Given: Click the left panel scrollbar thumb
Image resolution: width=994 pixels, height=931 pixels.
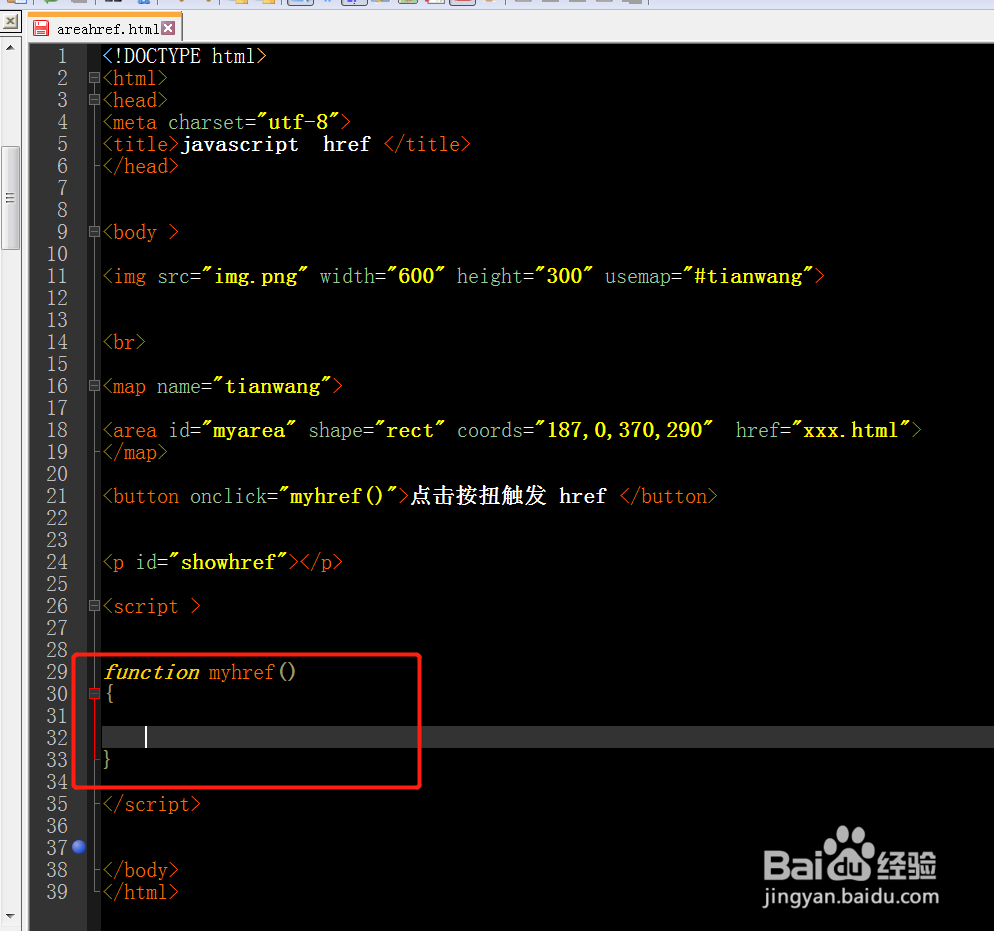Looking at the screenshot, I should click(10, 198).
